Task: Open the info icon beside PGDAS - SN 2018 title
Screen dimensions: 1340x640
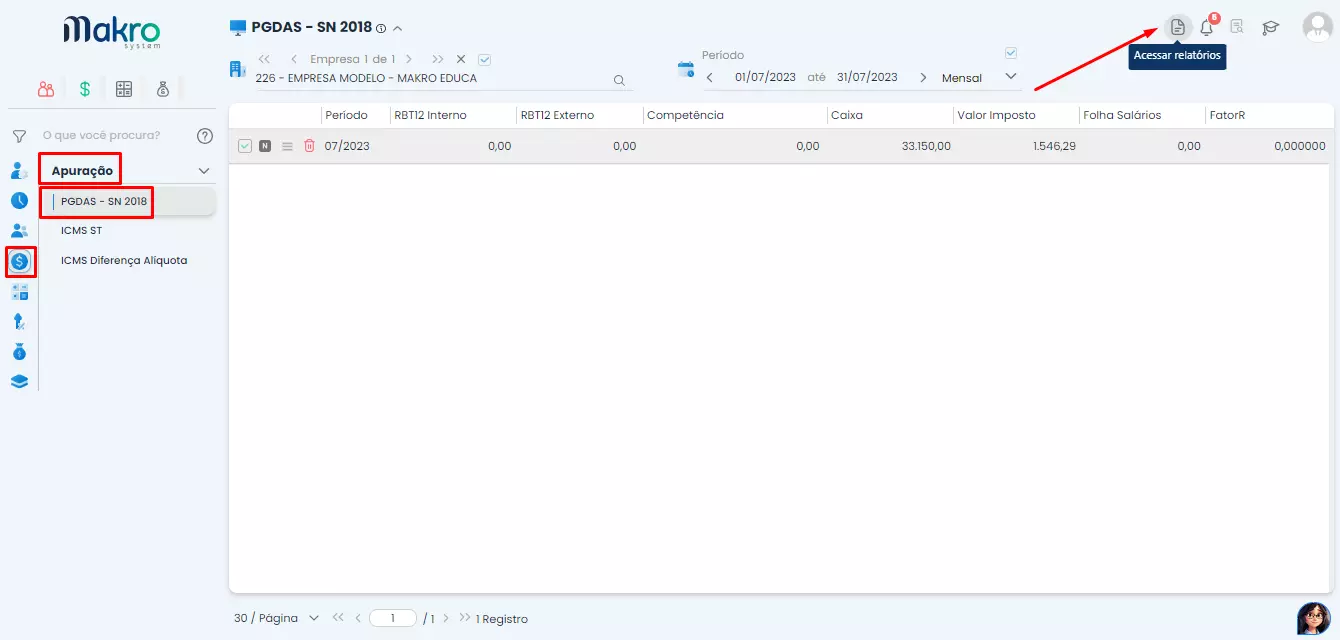Action: pos(381,28)
